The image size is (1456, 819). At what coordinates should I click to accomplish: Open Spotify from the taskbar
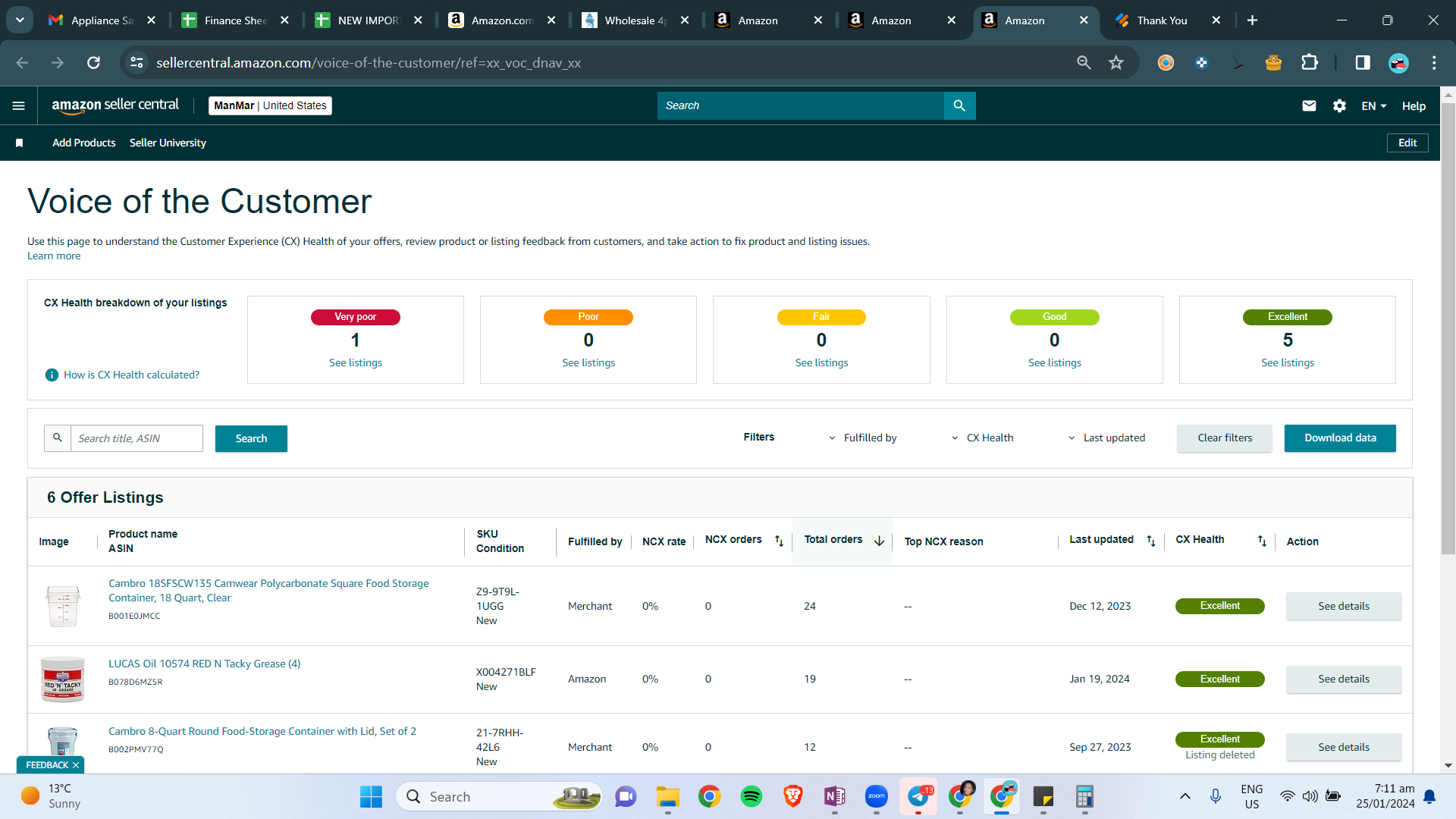click(x=752, y=796)
